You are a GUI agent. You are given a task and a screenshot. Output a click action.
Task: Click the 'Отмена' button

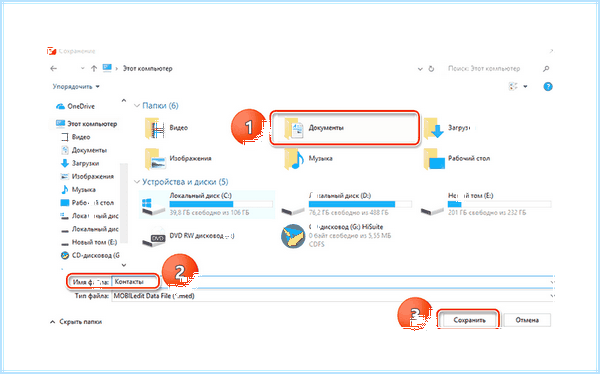[x=527, y=320]
